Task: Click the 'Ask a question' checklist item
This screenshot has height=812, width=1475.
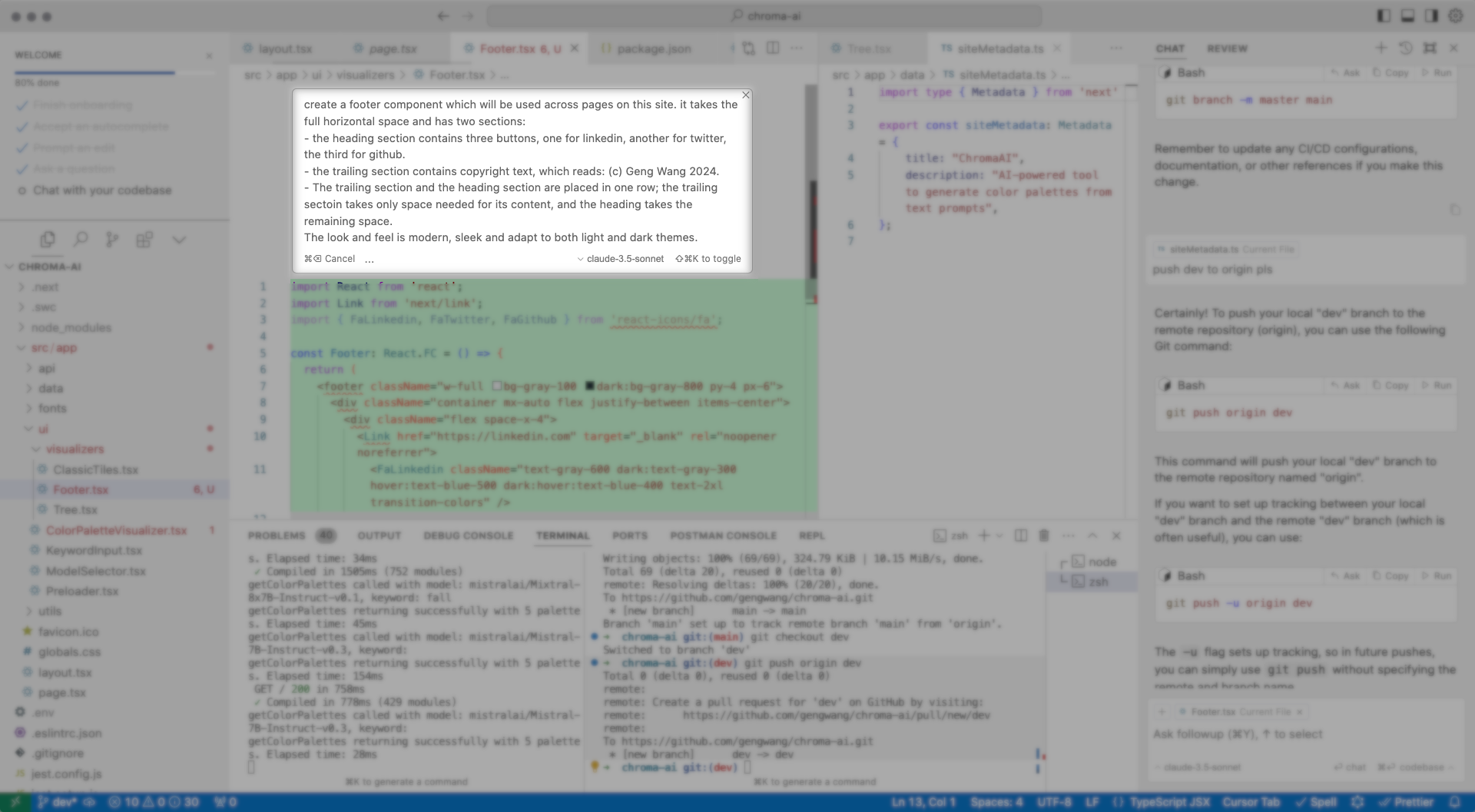Action: click(74, 169)
